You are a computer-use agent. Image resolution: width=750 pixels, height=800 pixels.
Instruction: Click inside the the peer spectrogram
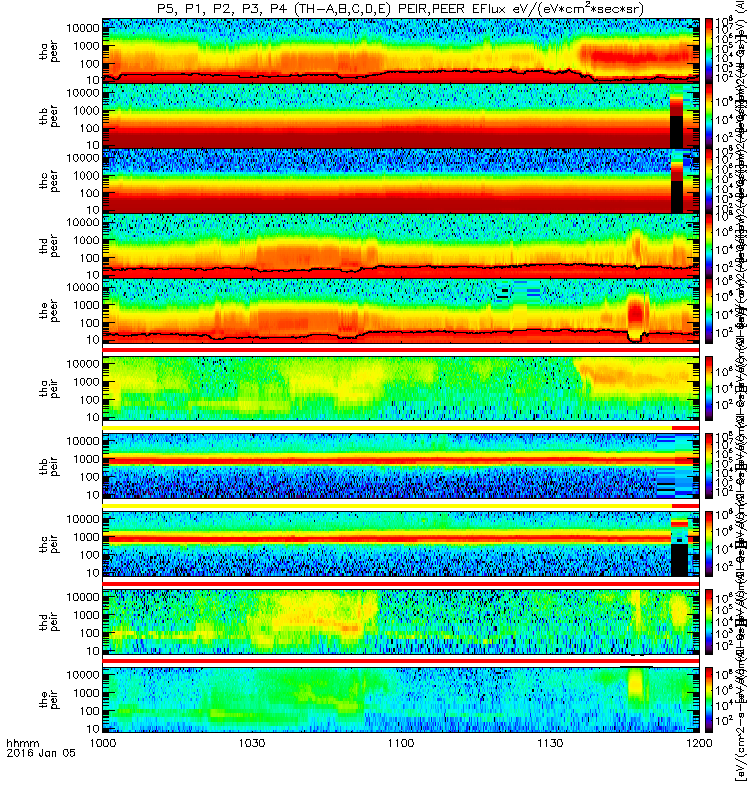(401, 311)
